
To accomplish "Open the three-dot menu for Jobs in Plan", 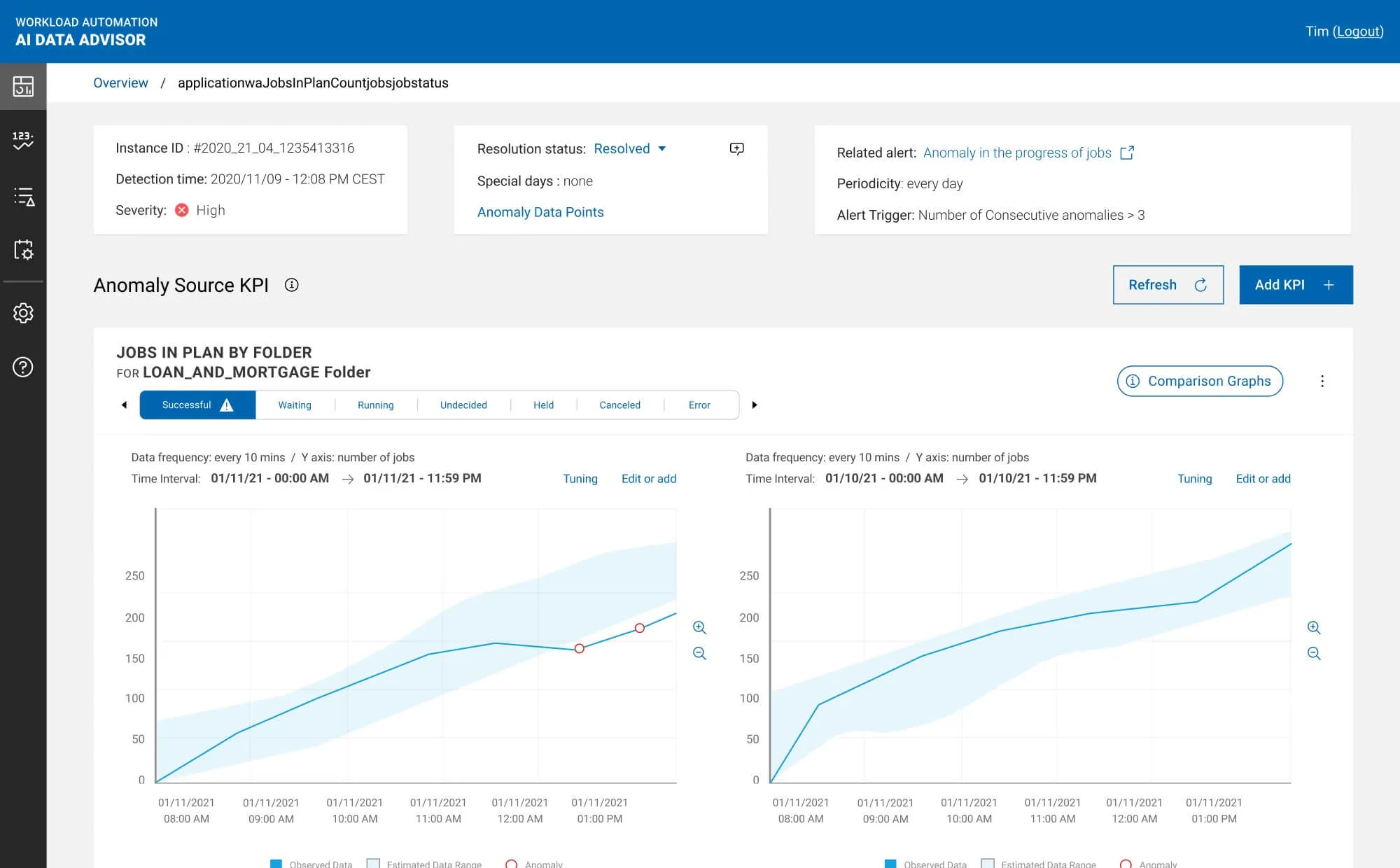I will tap(1322, 381).
